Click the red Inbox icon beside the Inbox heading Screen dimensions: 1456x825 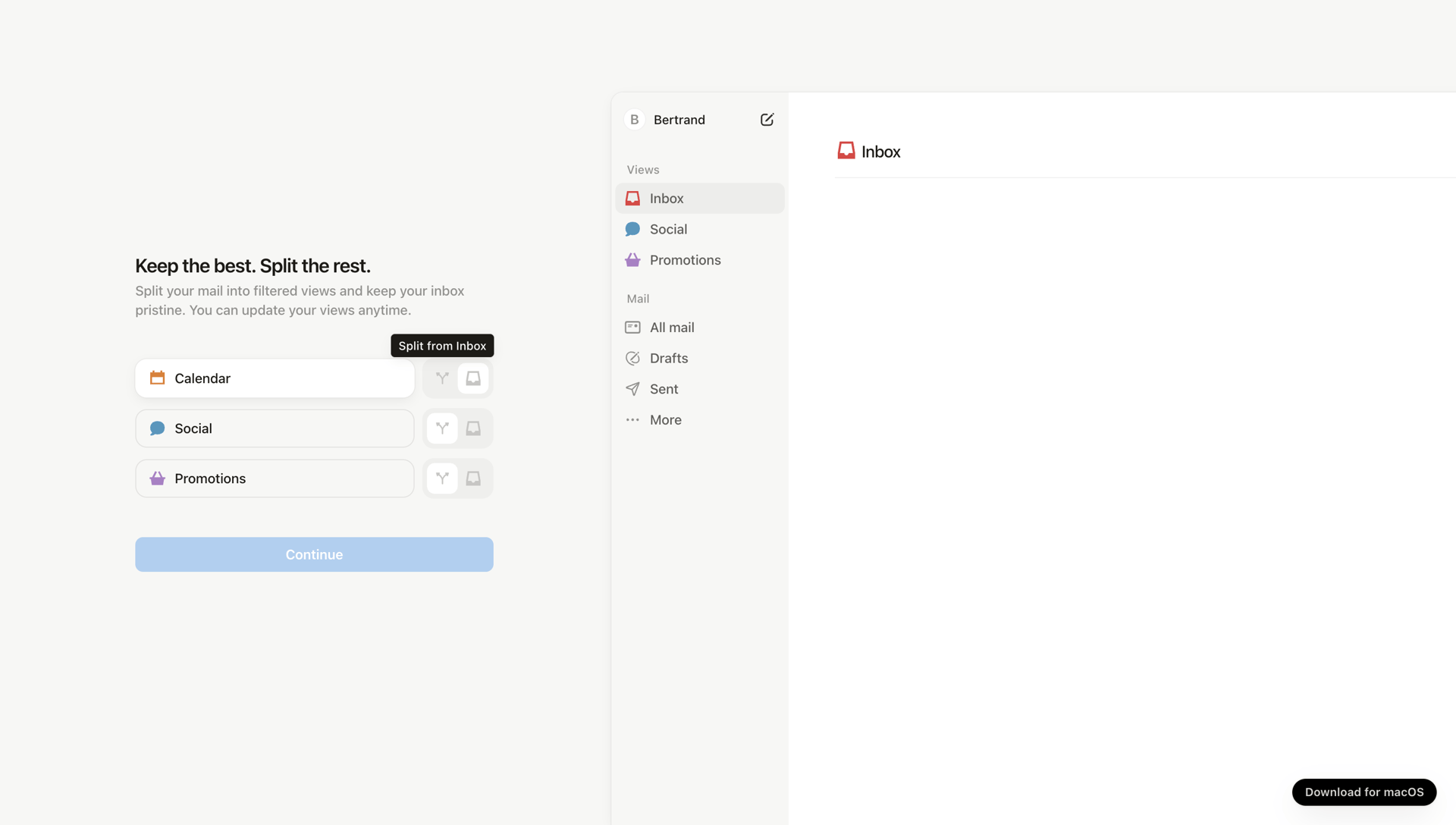pyautogui.click(x=846, y=150)
